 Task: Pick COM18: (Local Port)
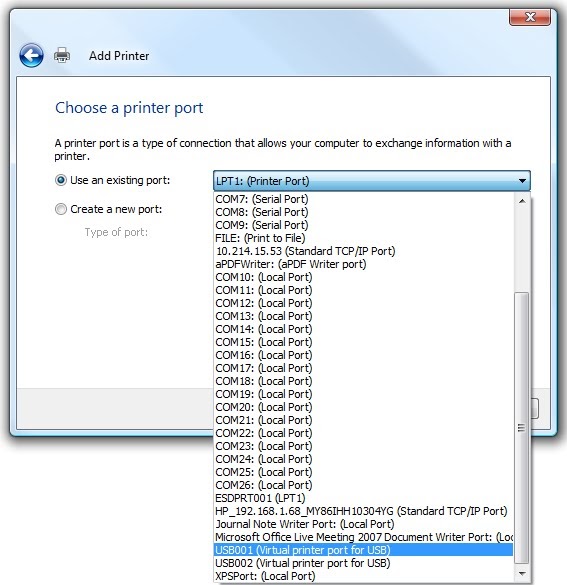click(364, 381)
